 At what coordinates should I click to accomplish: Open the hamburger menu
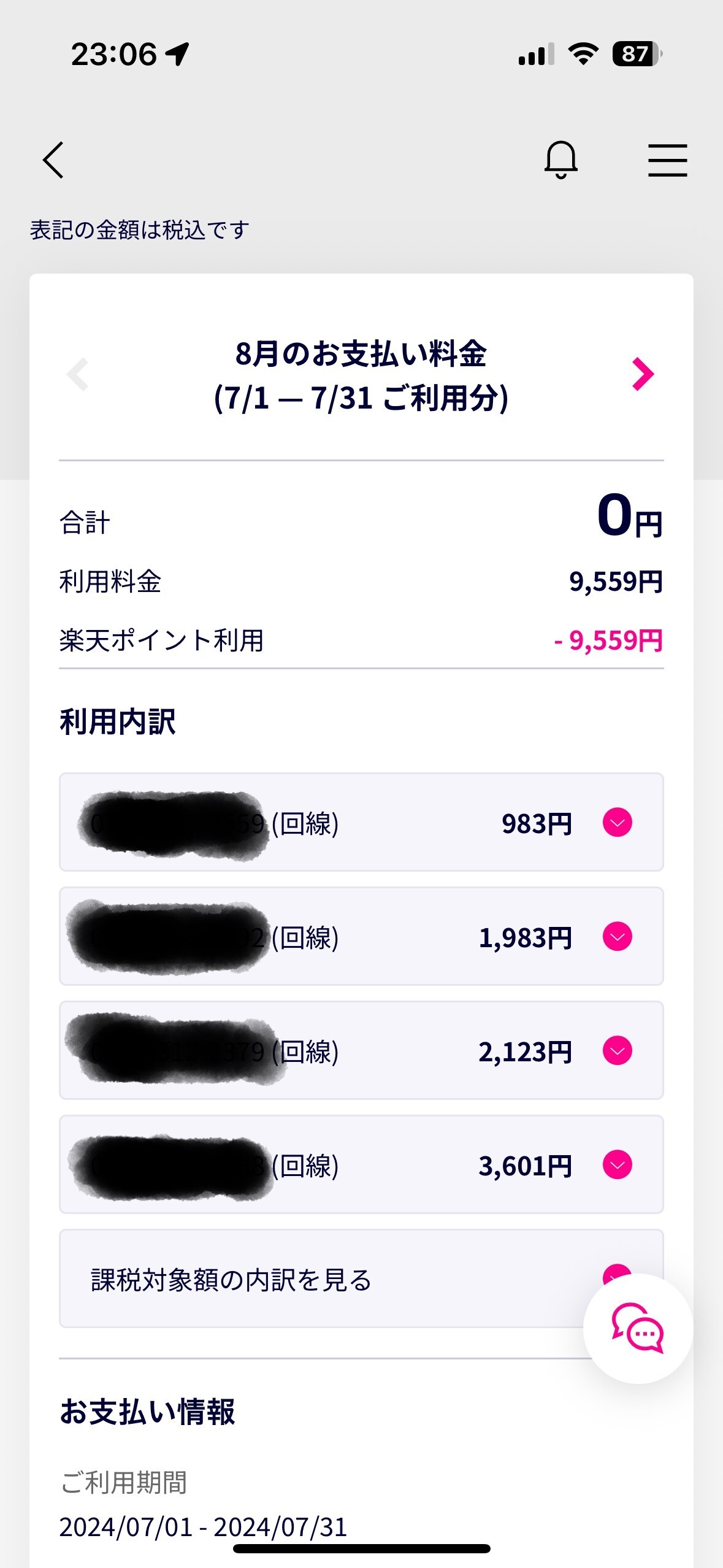click(667, 160)
